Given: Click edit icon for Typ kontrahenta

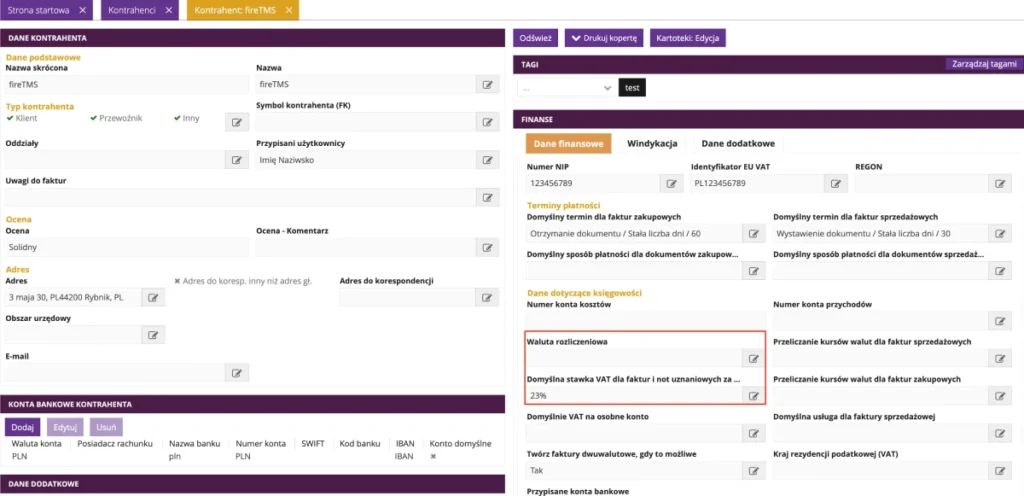Looking at the screenshot, I should 237,122.
